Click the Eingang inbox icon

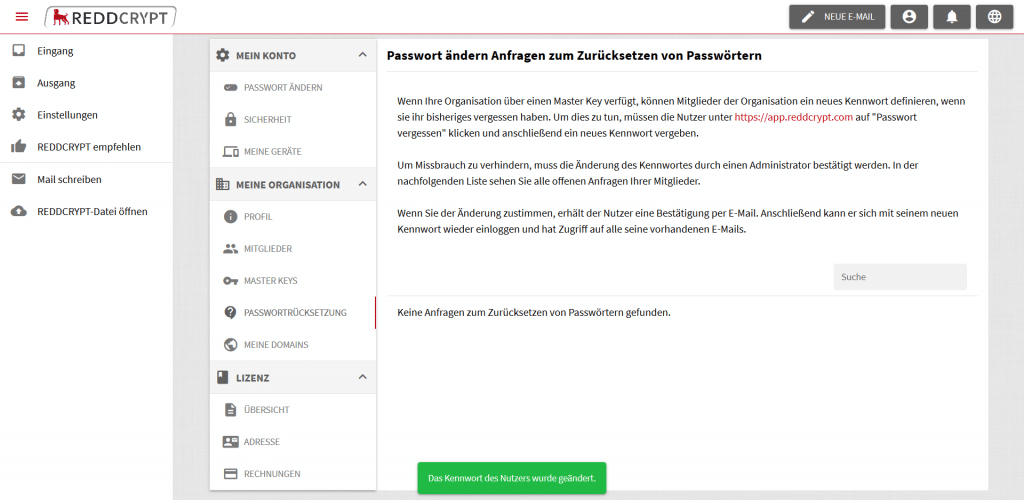point(18,51)
